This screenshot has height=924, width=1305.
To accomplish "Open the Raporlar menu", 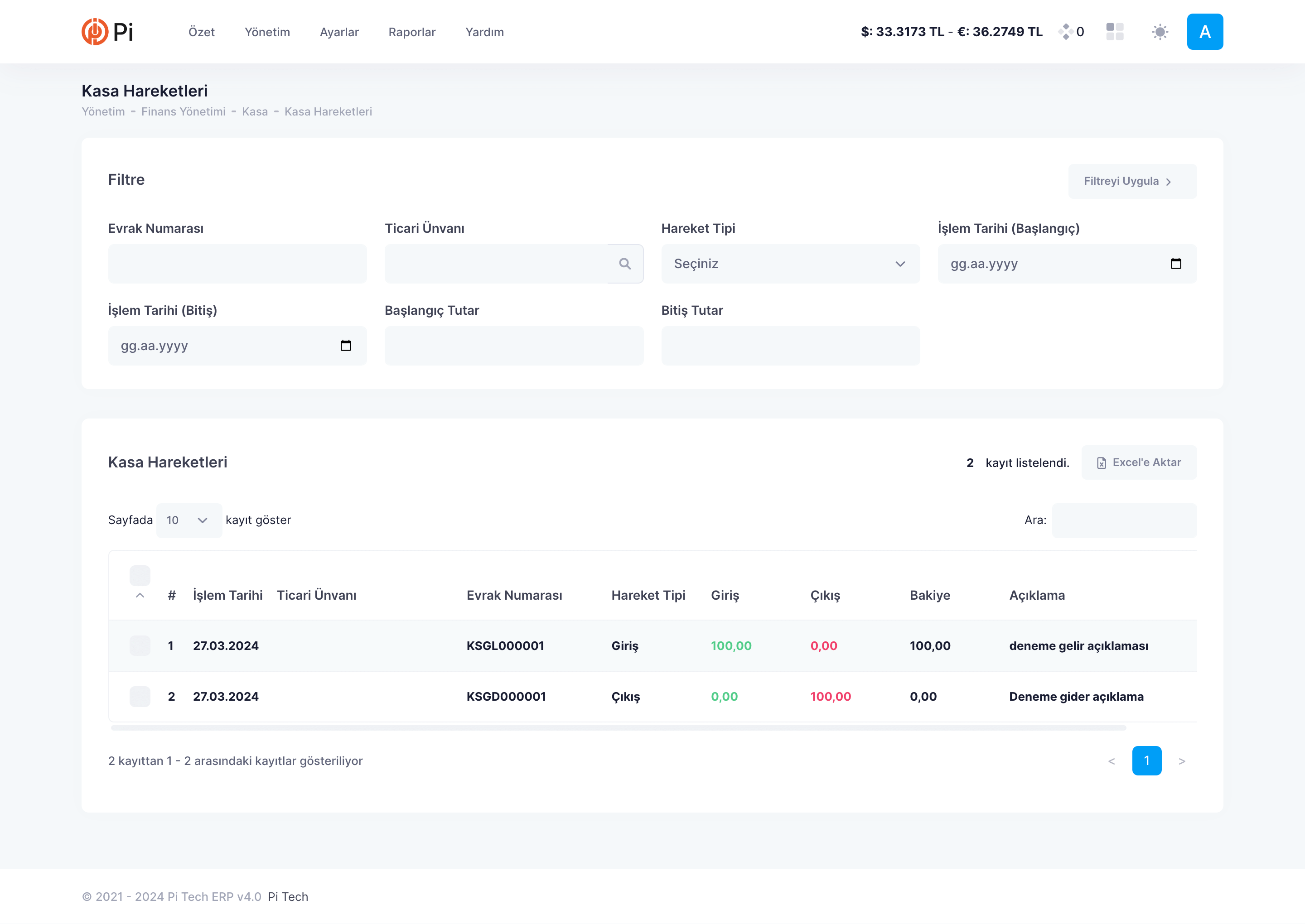I will coord(411,33).
